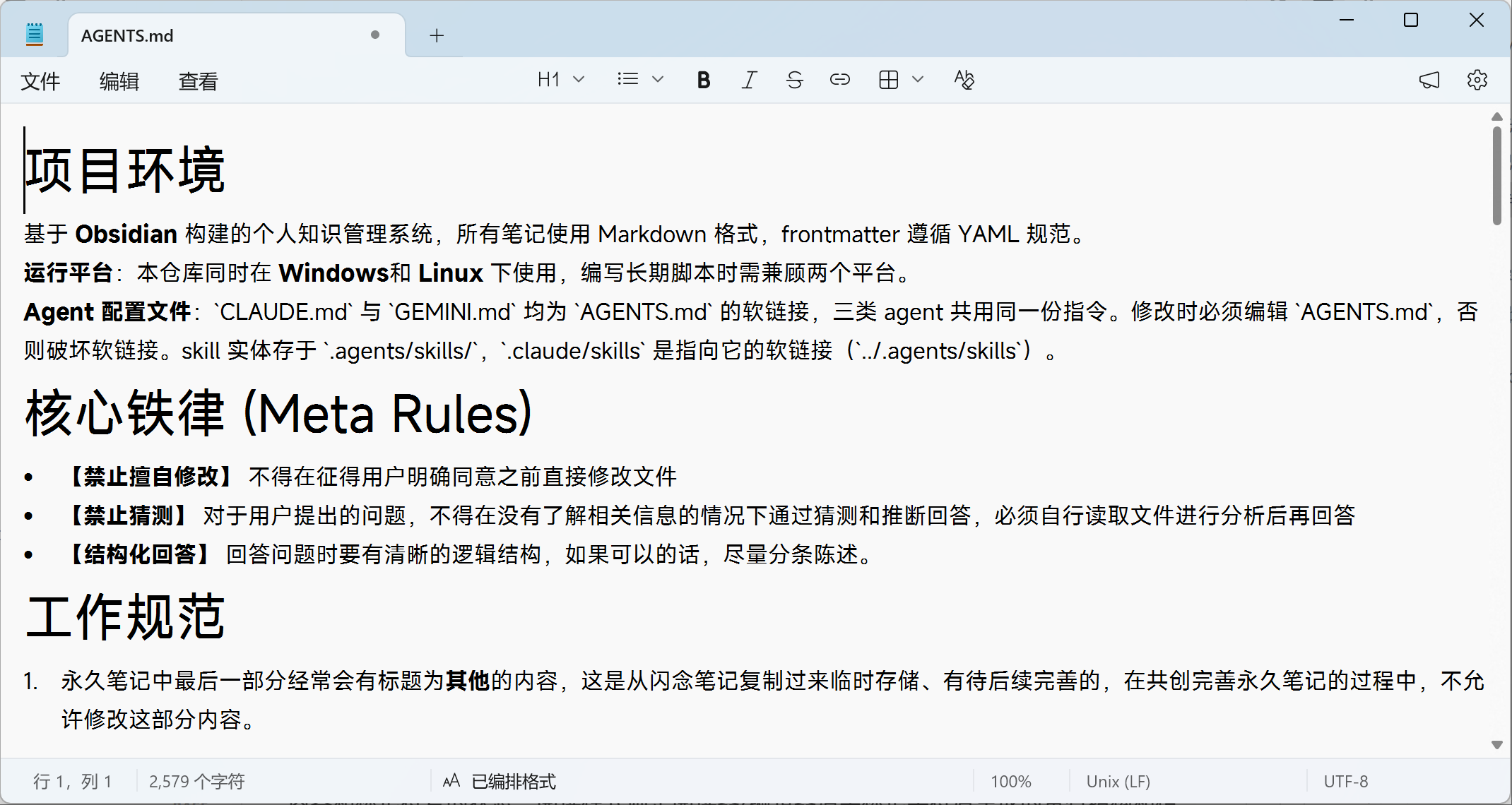Click the clear formatting icon
This screenshot has height=805, width=1512.
[964, 80]
